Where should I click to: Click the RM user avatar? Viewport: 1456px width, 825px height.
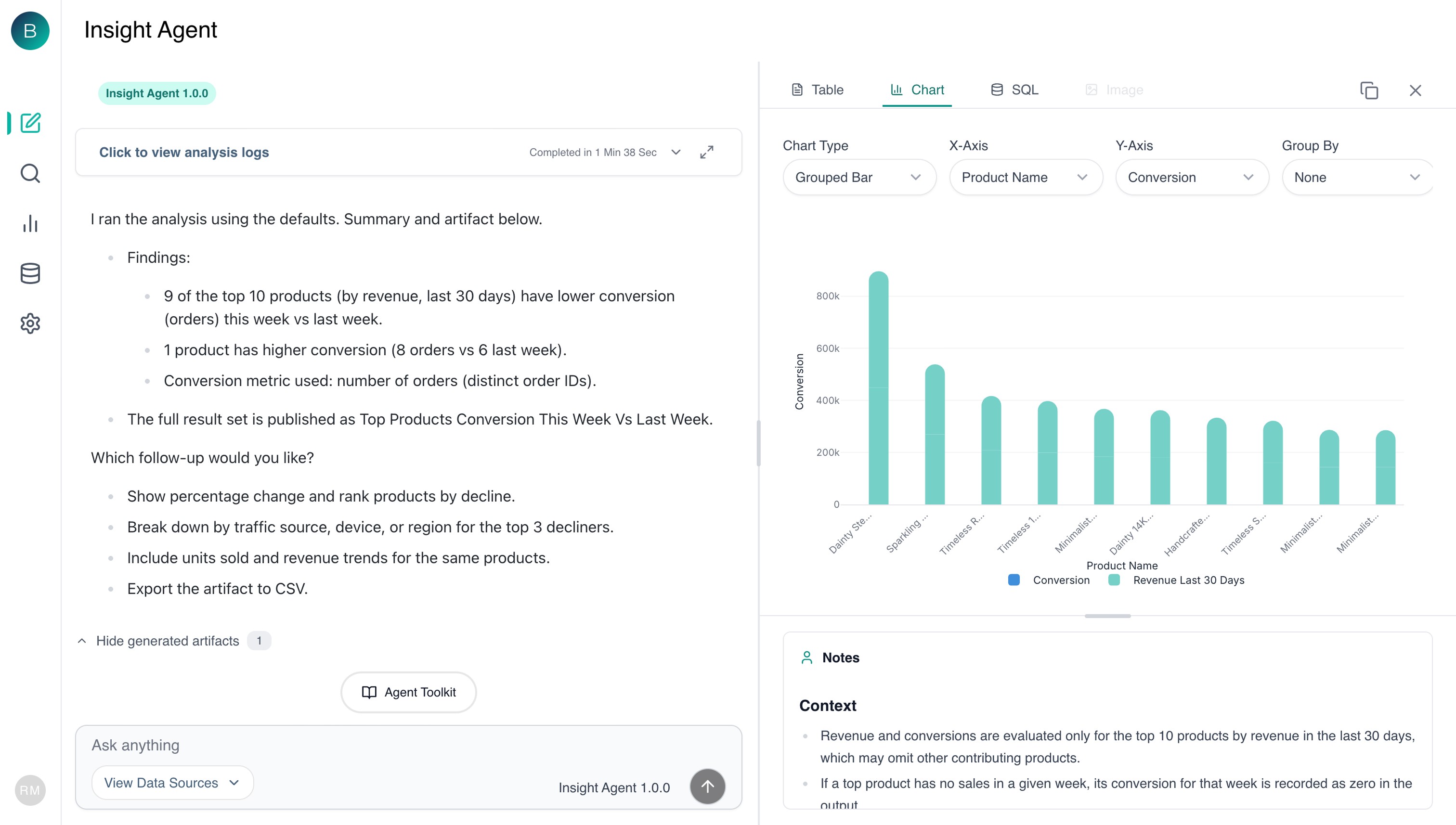point(30,790)
